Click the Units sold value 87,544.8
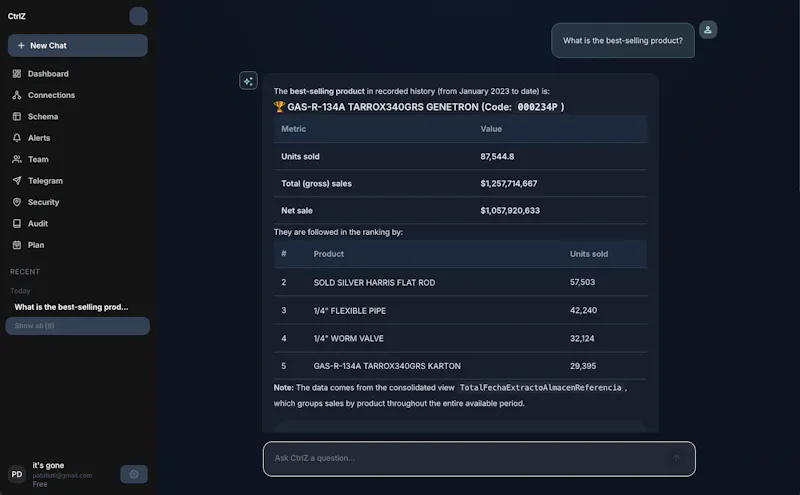 click(497, 156)
